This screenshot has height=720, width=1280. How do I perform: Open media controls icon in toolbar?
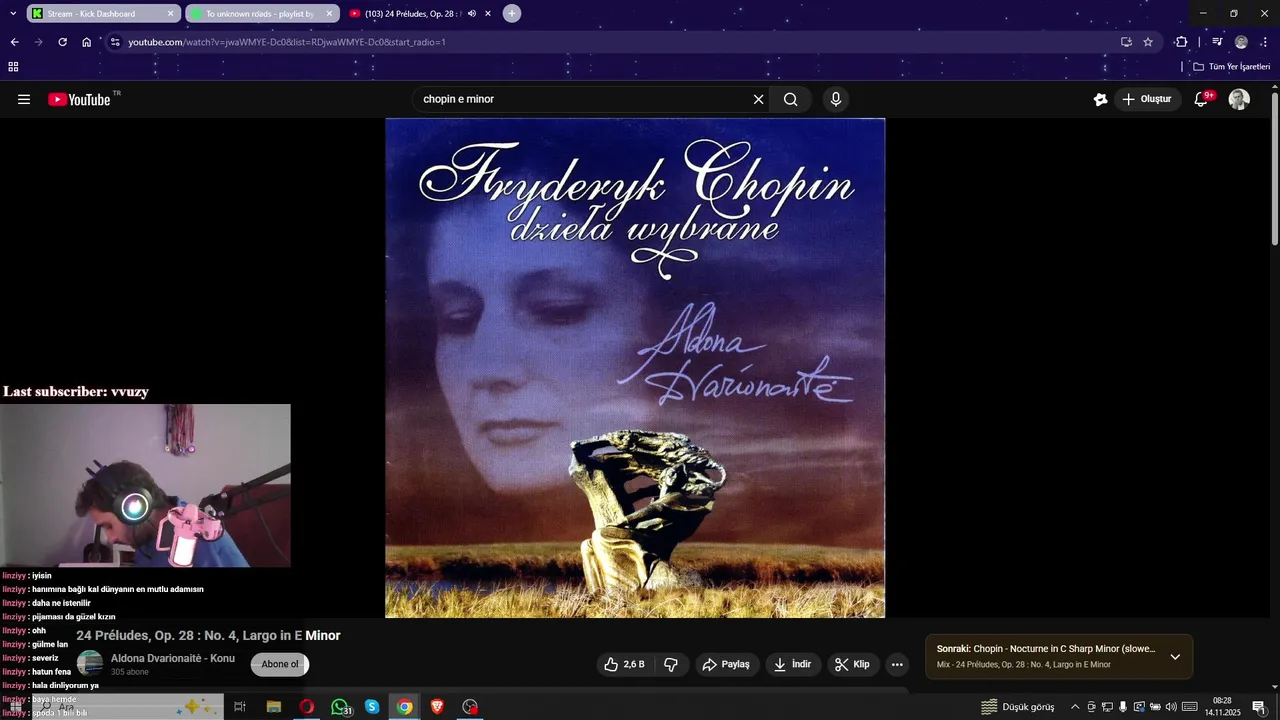point(1217,42)
